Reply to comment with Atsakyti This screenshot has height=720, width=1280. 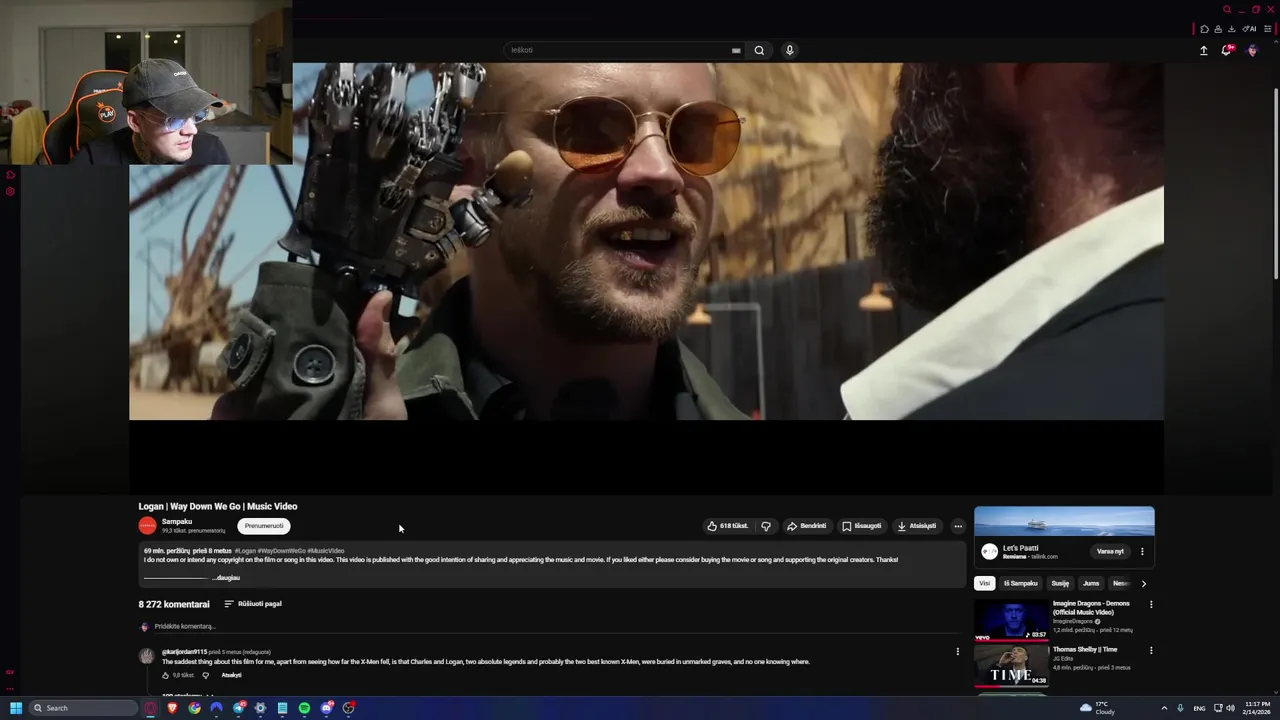(231, 675)
